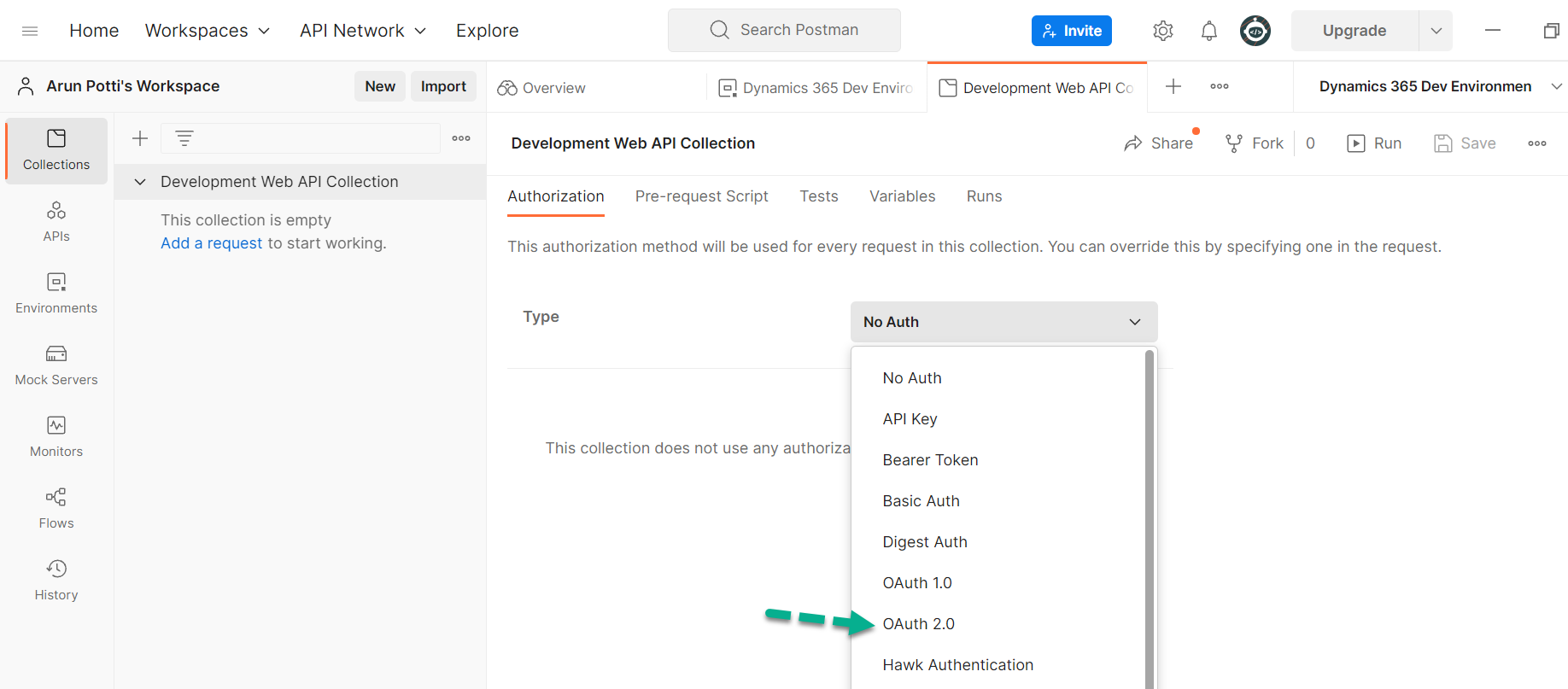Save the collection
This screenshot has width=1568, height=689.
(x=1465, y=143)
